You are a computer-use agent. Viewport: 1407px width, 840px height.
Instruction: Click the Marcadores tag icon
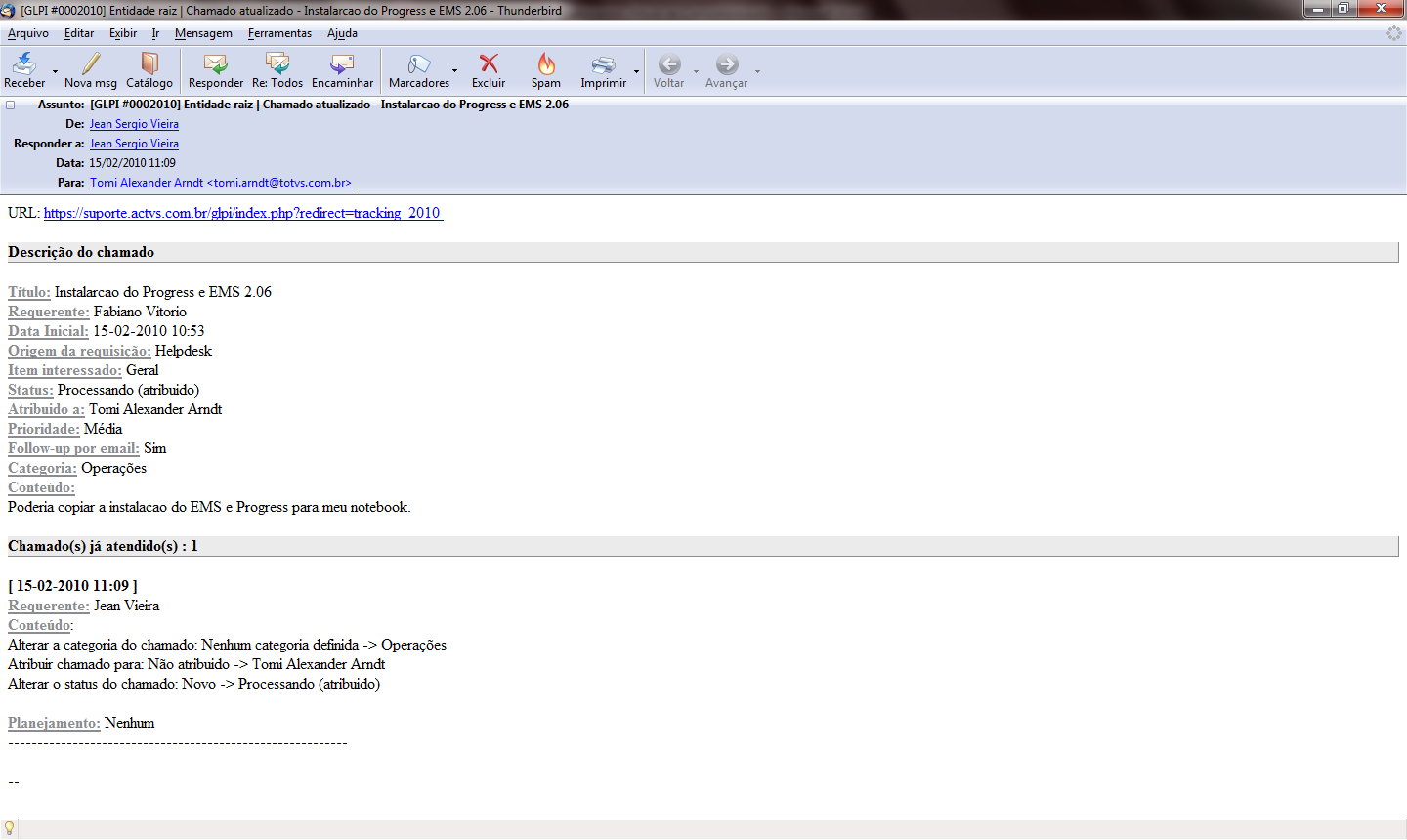tap(419, 64)
